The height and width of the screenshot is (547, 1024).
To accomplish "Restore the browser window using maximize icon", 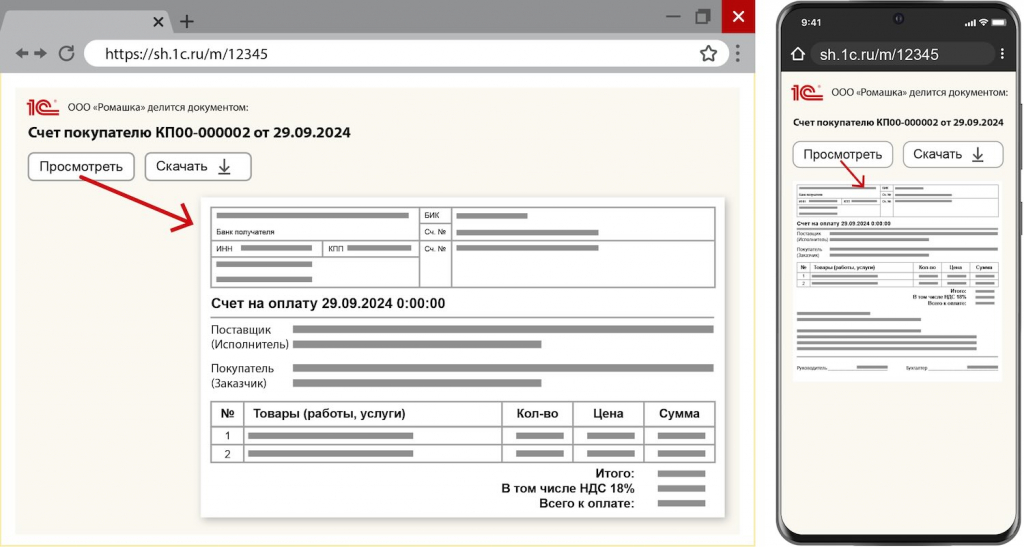I will (x=703, y=16).
